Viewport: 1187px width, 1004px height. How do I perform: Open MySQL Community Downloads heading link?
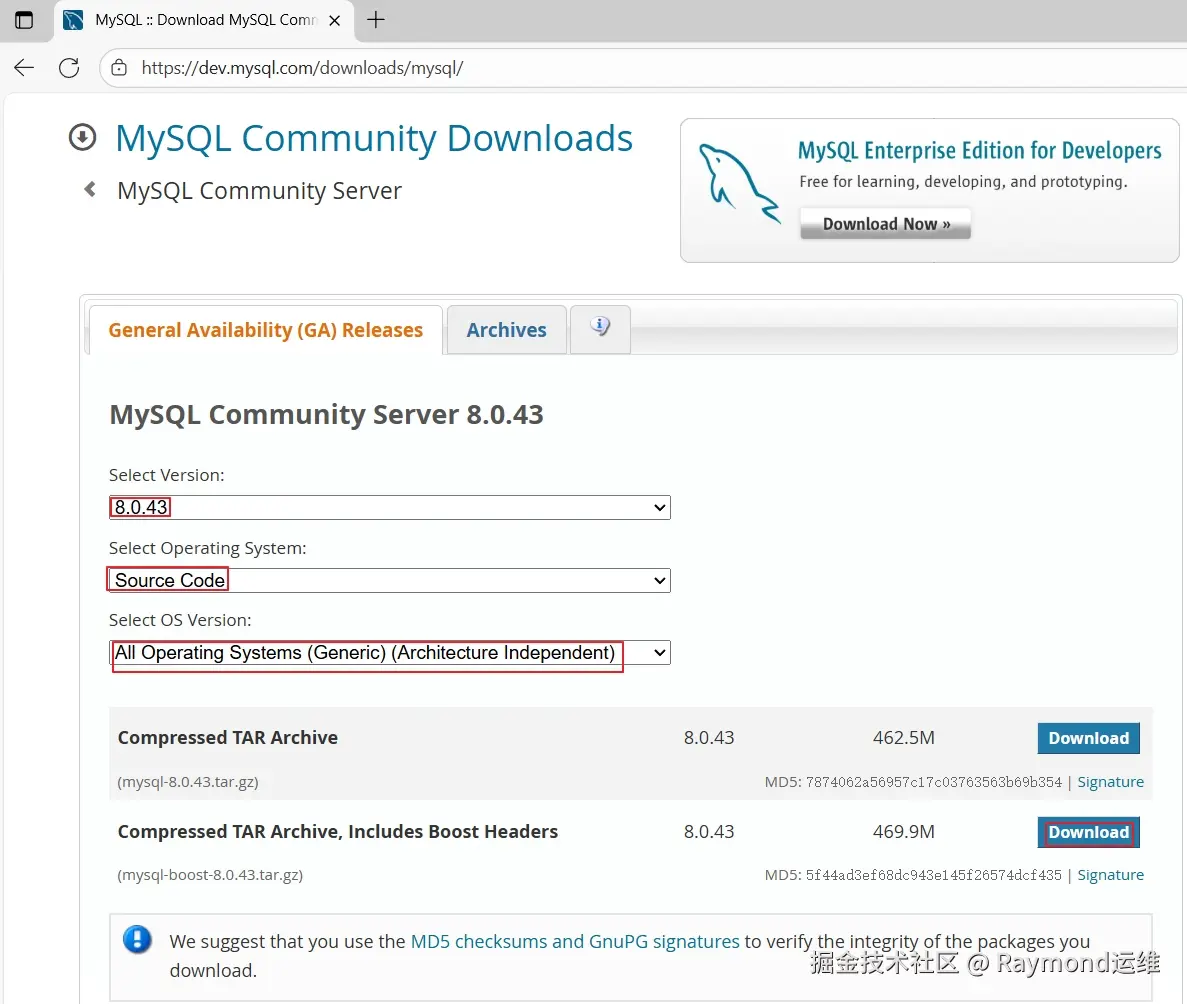(374, 139)
